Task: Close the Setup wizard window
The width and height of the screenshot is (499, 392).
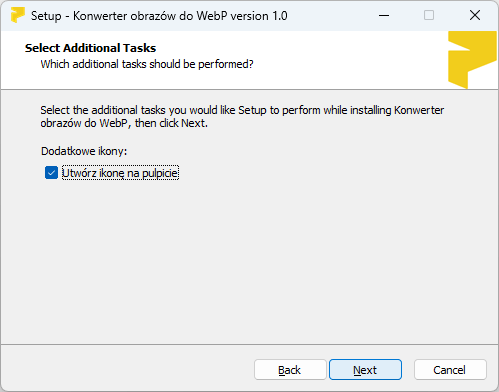Action: click(x=475, y=15)
